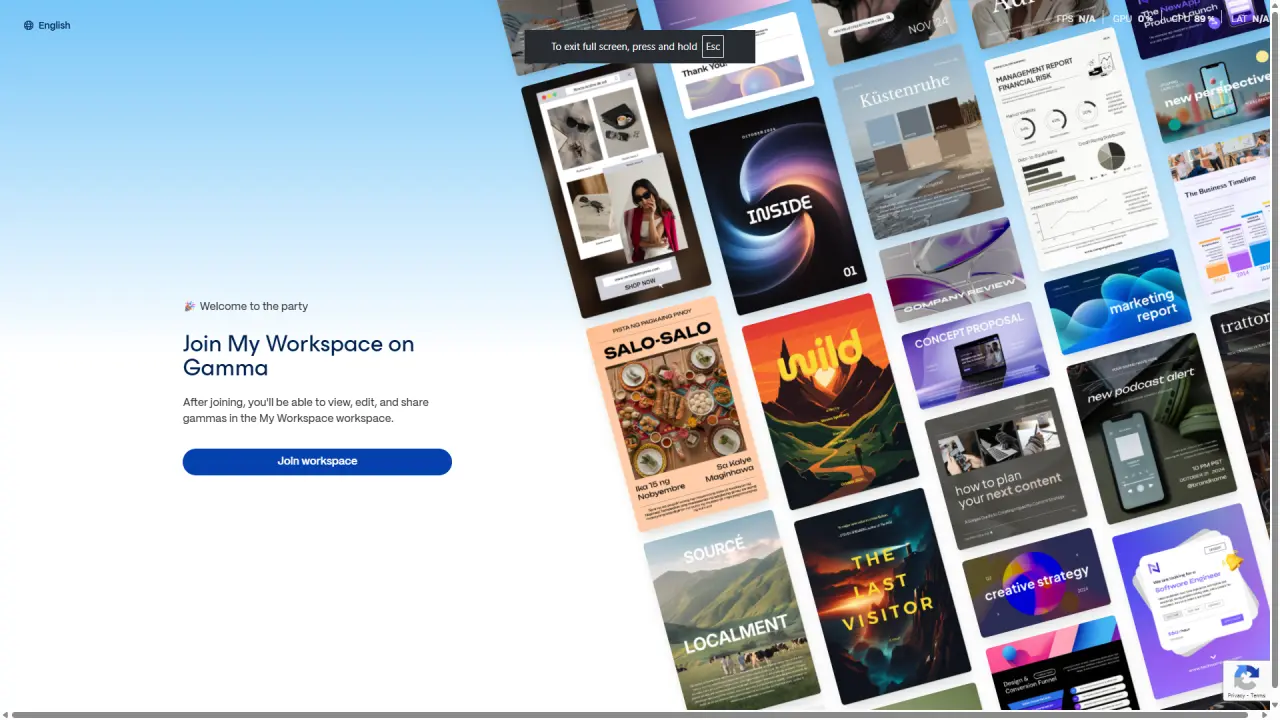Open the English language selector
This screenshot has width=1280, height=720.
coord(47,25)
